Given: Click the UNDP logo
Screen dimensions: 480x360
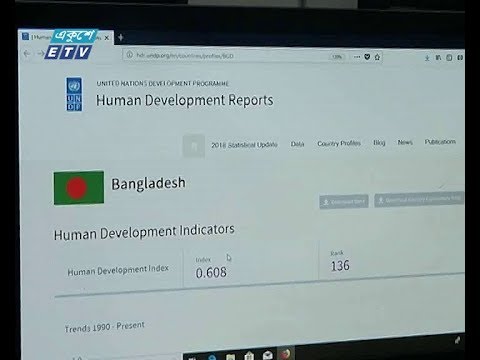Looking at the screenshot, I should [74, 94].
